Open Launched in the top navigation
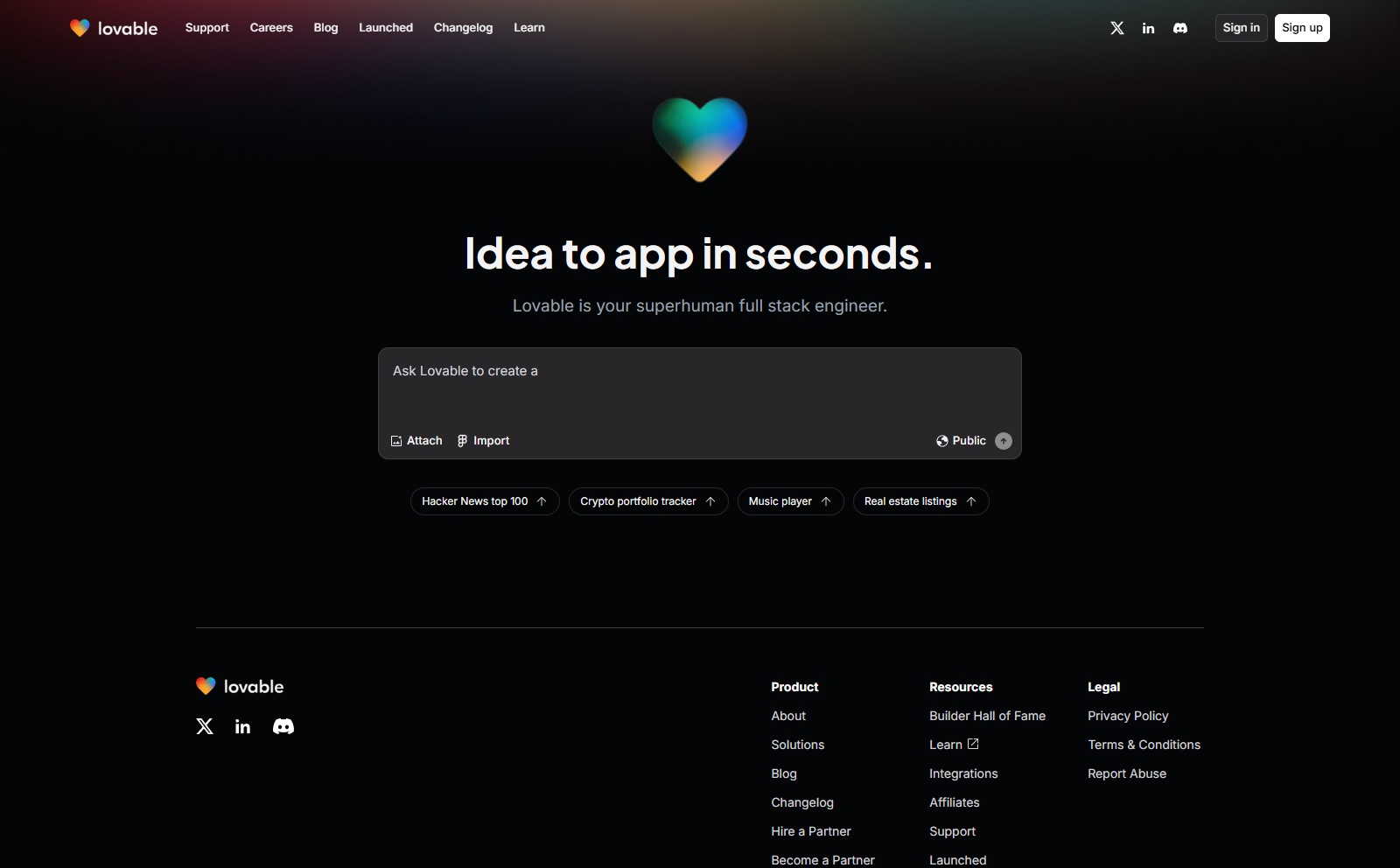1400x868 pixels. click(386, 28)
